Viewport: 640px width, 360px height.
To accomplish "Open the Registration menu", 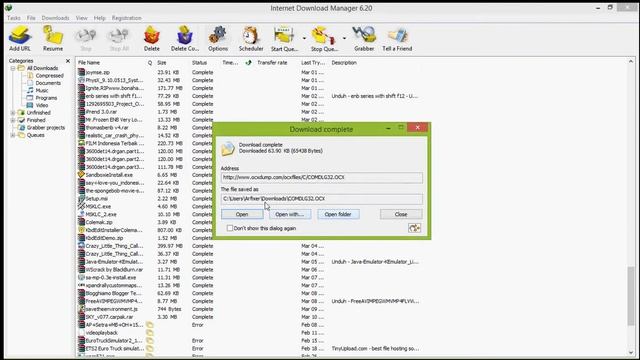I will point(127,18).
